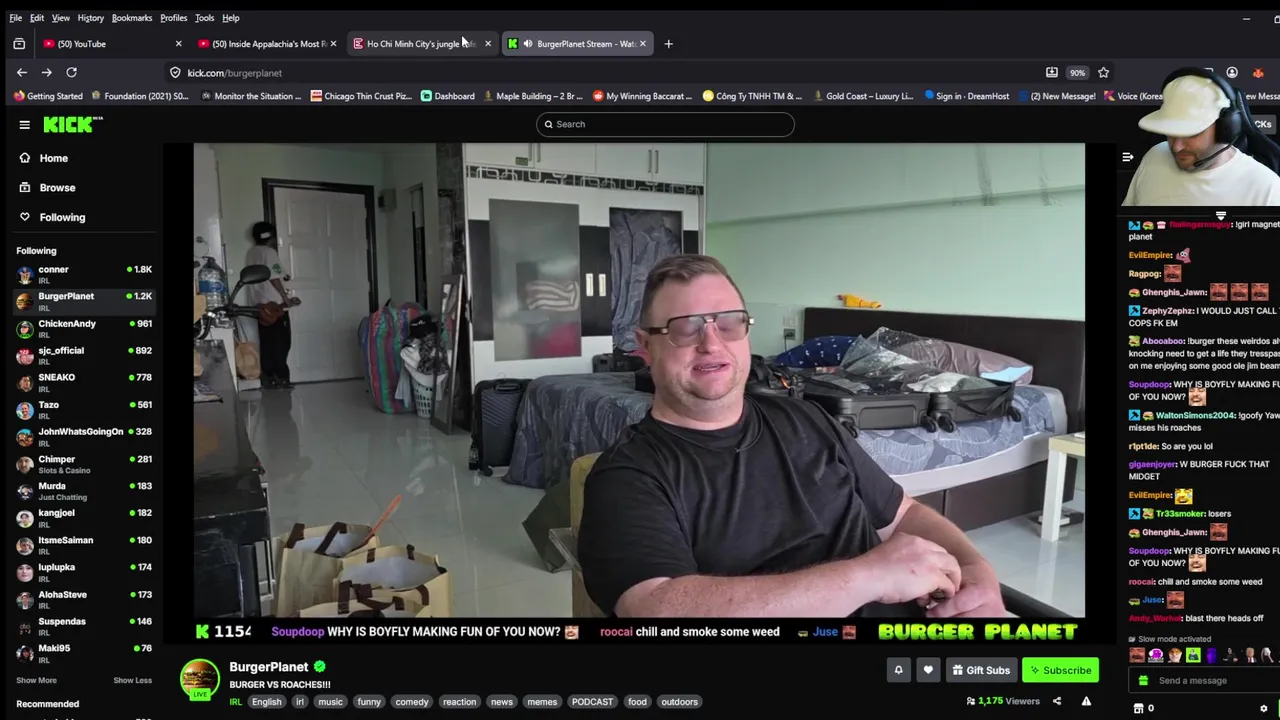This screenshot has width=1280, height=720.
Task: Go back with the browser back arrow
Action: point(22,72)
